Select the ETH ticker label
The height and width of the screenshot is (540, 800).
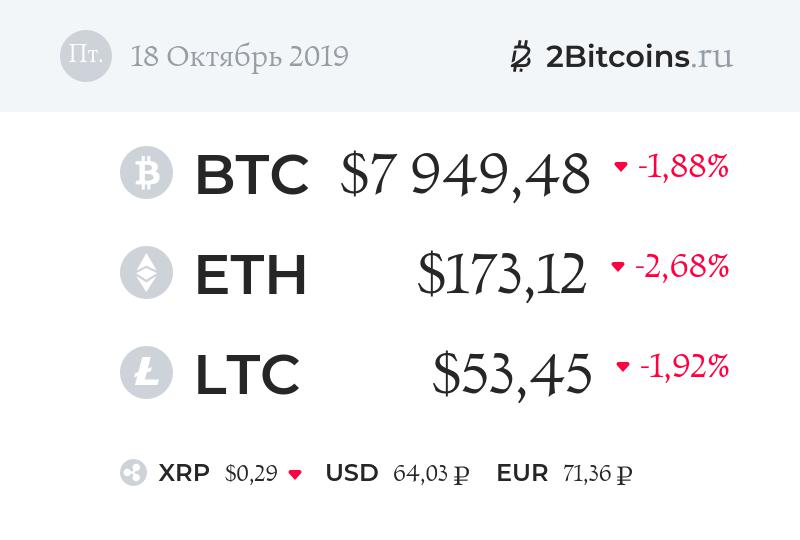pyautogui.click(x=250, y=274)
